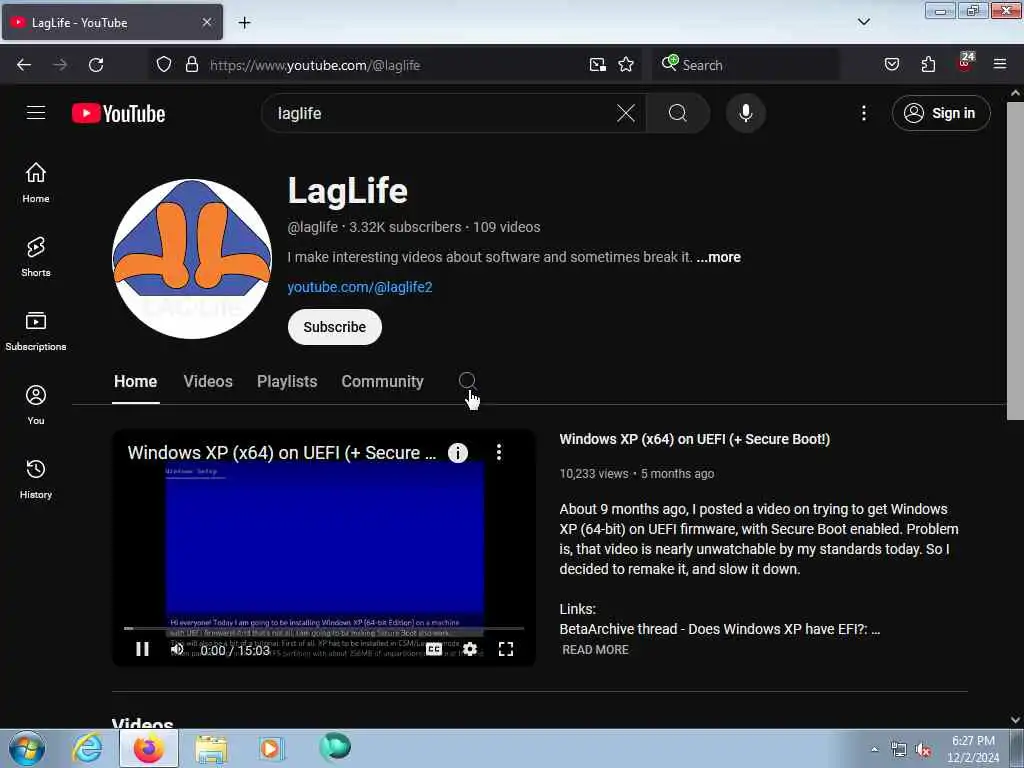Subscribe to the LagLife channel
The image size is (1024, 768).
pos(334,327)
